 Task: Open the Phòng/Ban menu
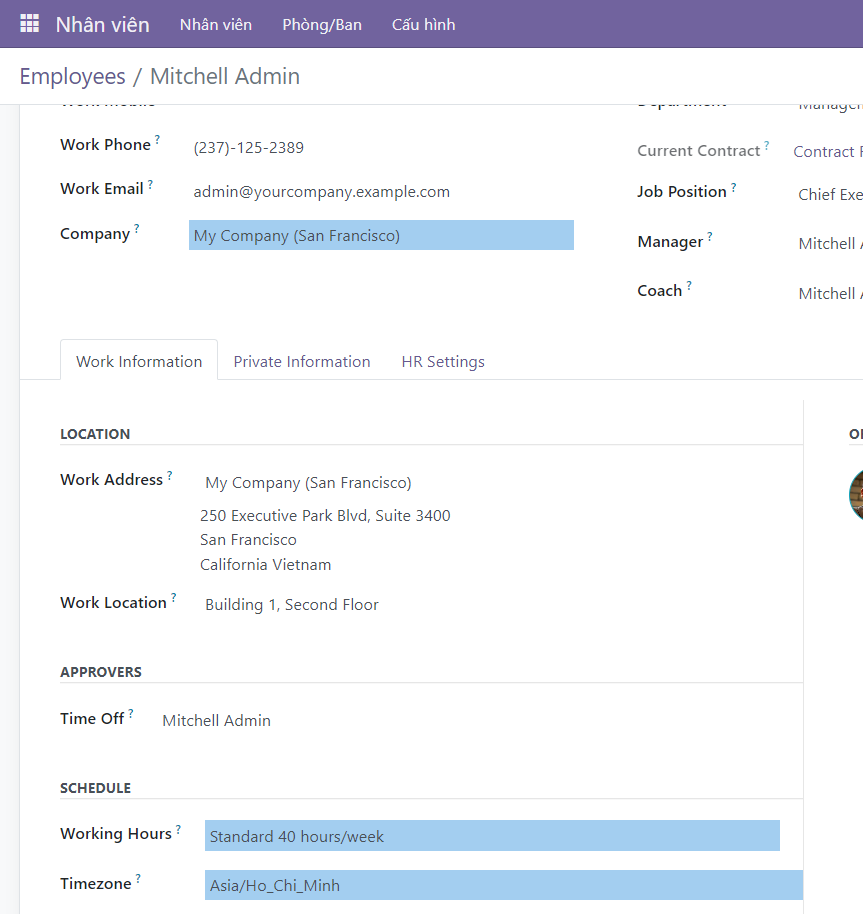pos(322,24)
